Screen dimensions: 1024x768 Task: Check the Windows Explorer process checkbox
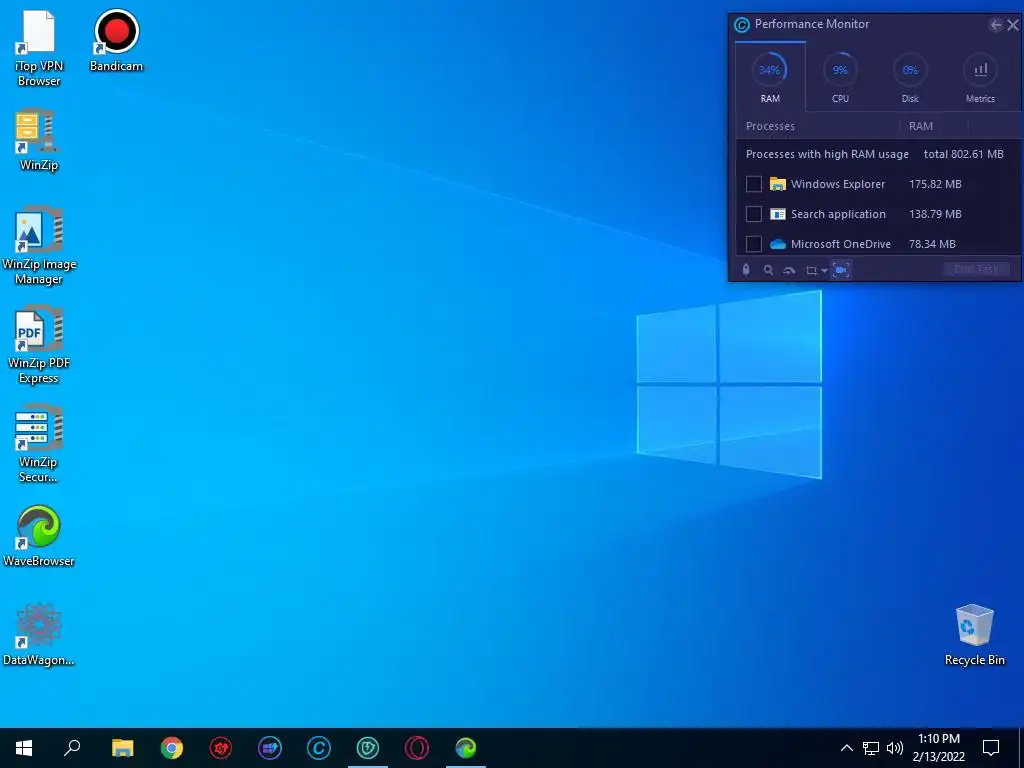(x=754, y=184)
